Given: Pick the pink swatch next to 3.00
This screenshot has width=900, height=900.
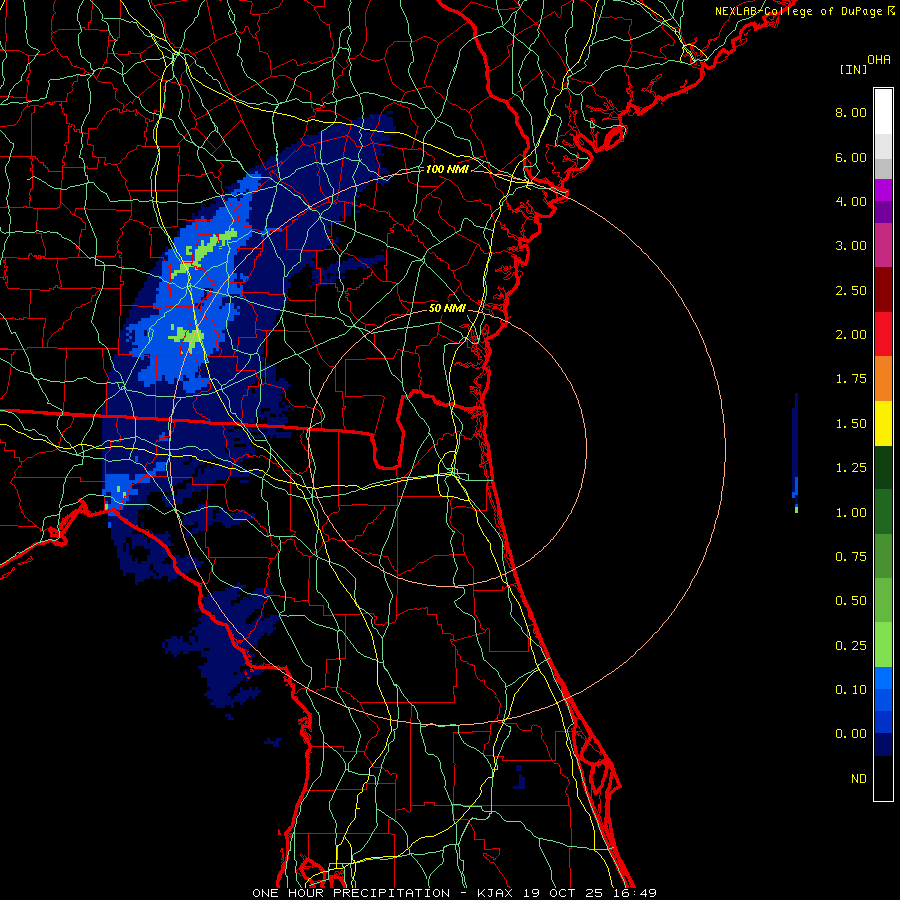Looking at the screenshot, I should tap(883, 245).
